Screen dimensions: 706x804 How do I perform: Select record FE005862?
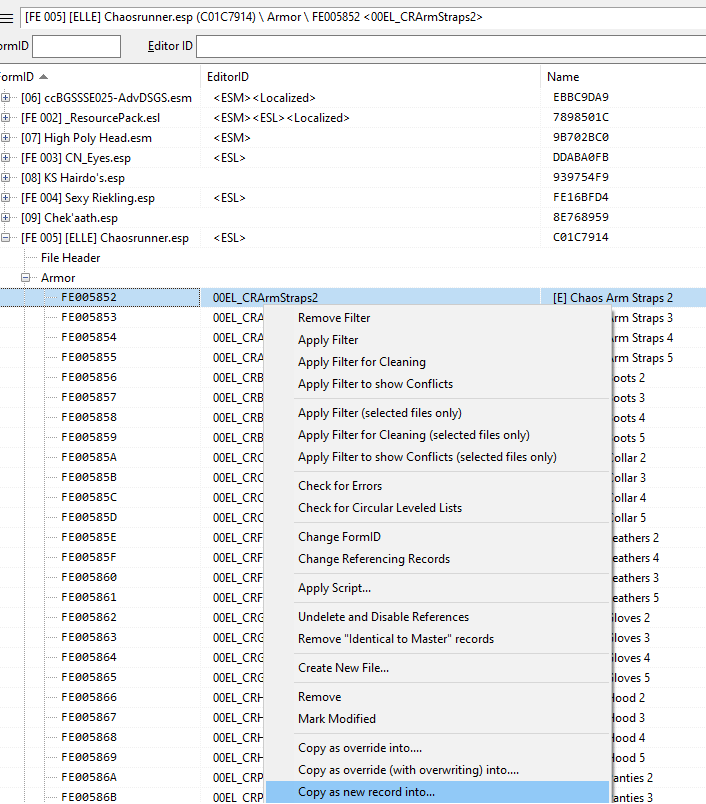[x=89, y=617]
